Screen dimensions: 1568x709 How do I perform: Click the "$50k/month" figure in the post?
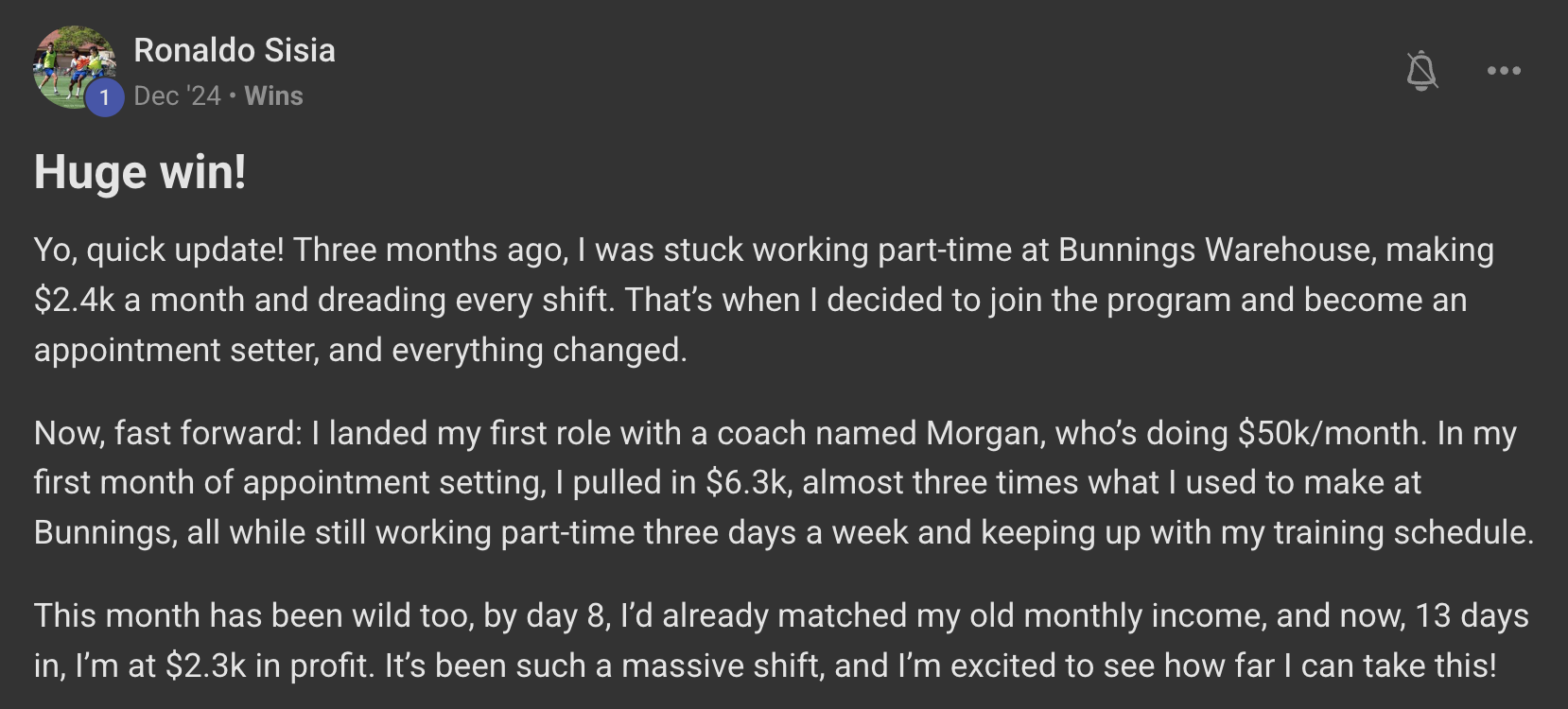[1331, 433]
